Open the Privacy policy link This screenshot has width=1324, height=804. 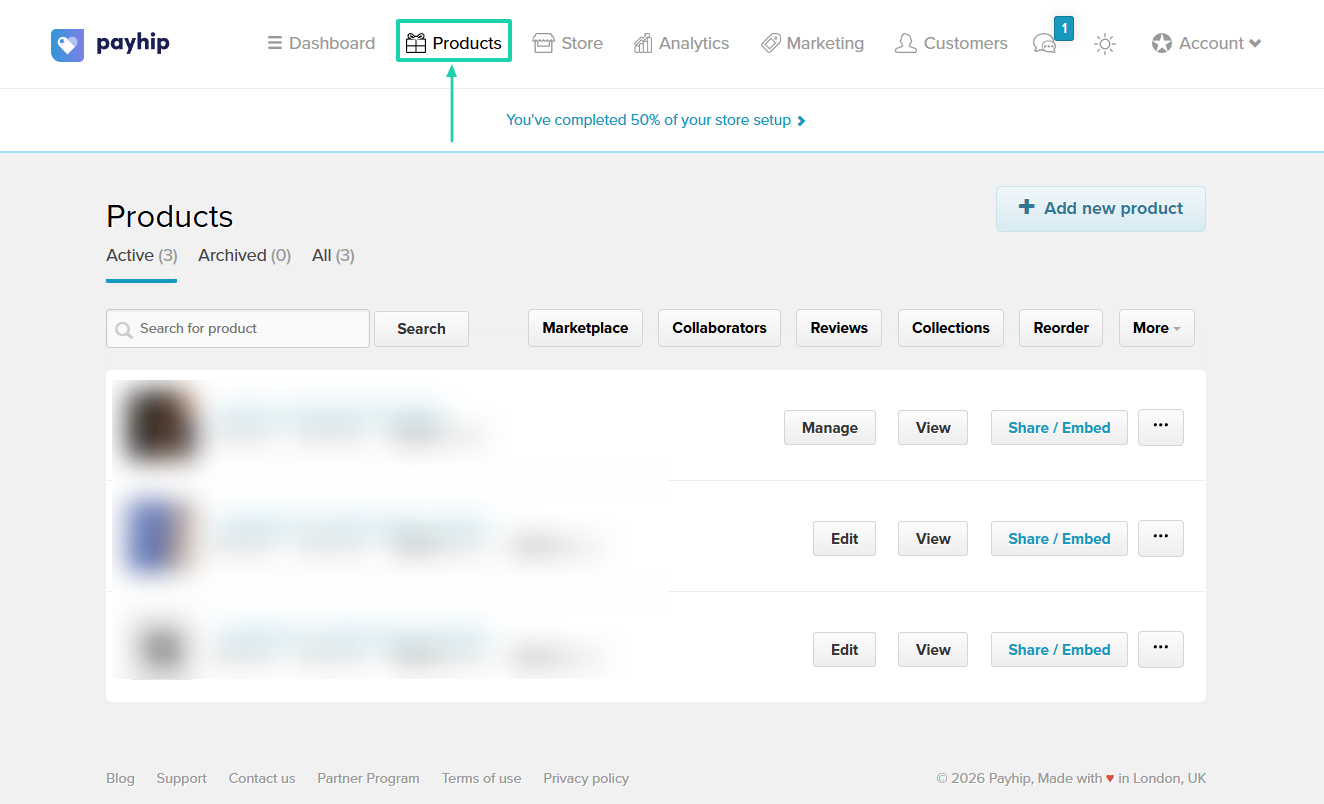[586, 778]
